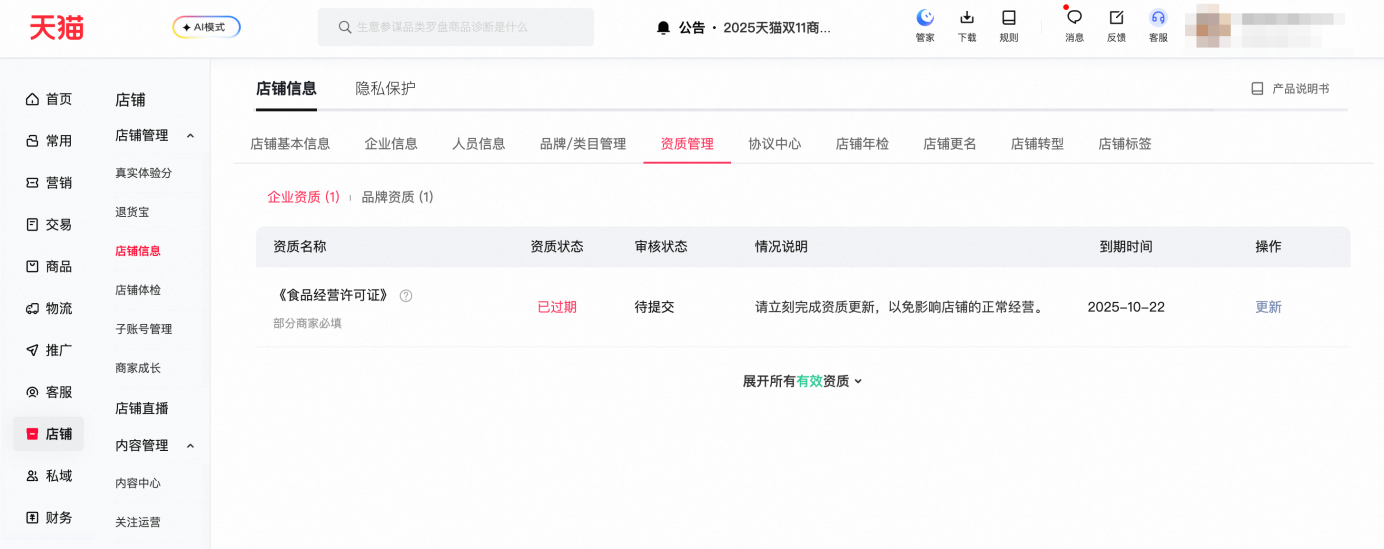
Task: Select the 资质管理 tab
Action: tap(687, 144)
